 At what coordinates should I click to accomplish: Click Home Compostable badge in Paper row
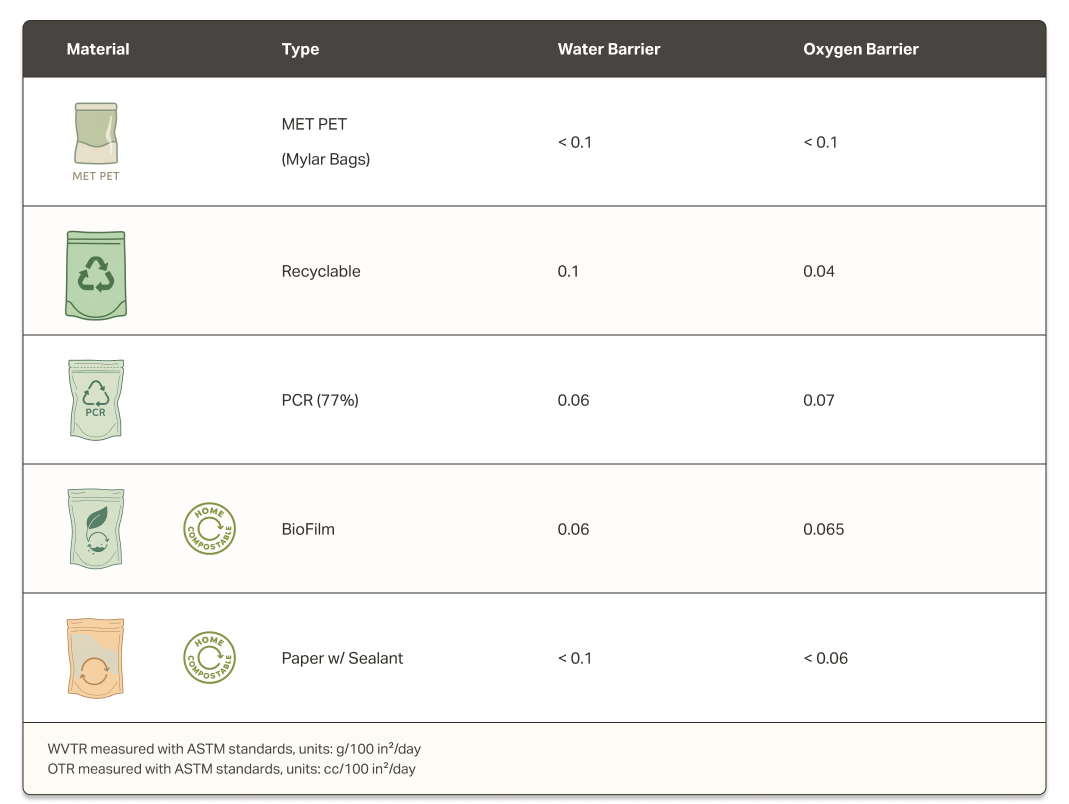[x=209, y=658]
